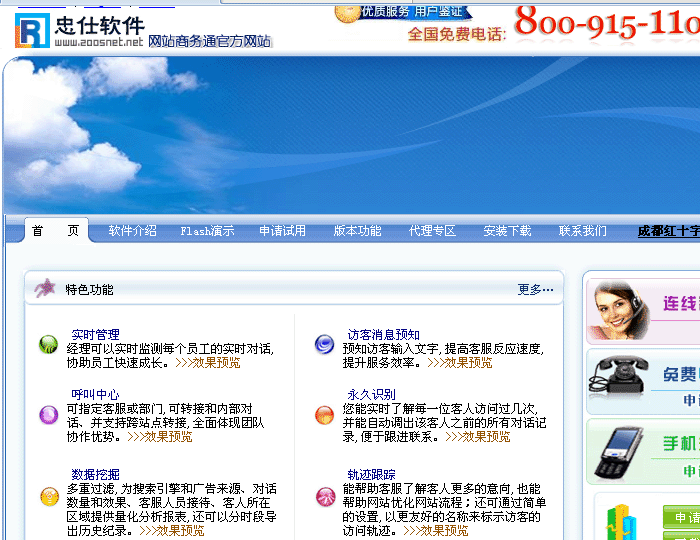Click the orange 永久识别 feature icon
Screen dimensions: 700x540
pos(324,414)
